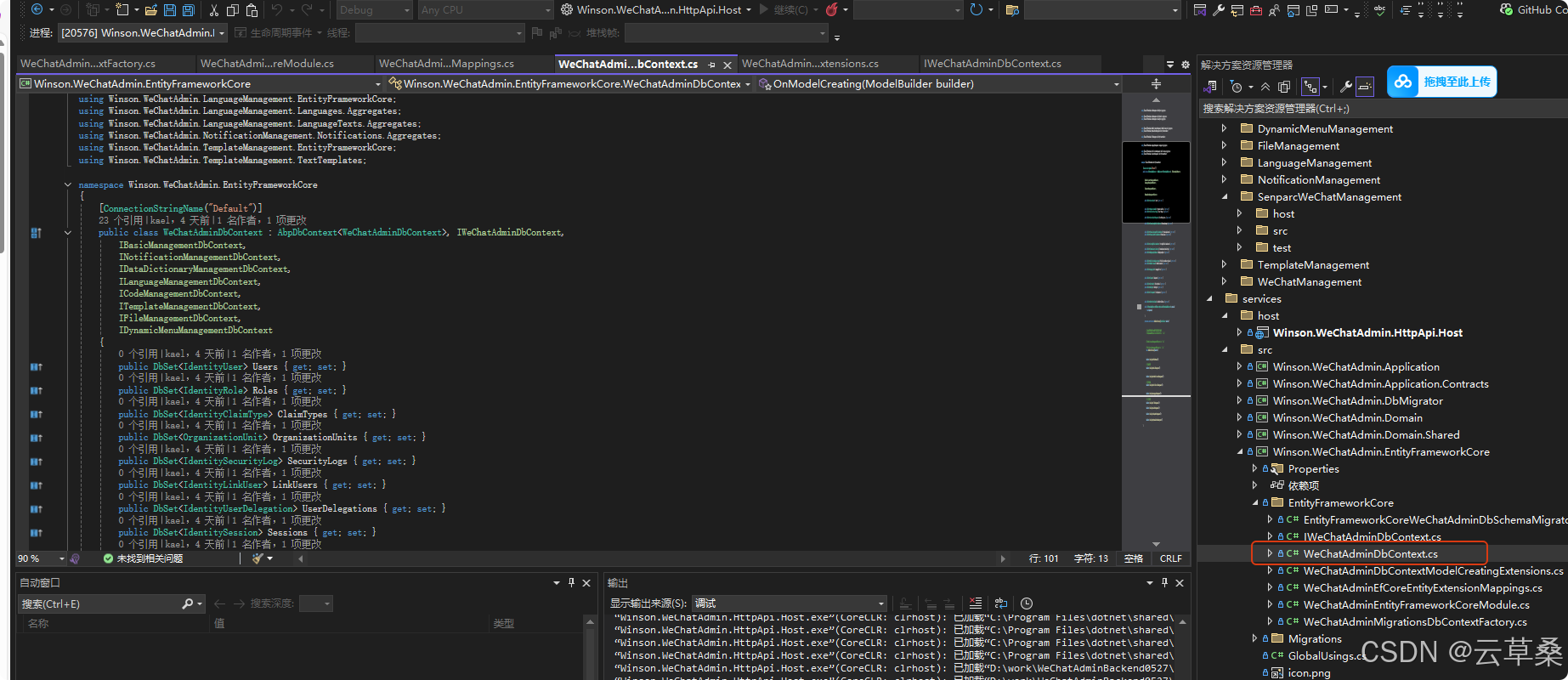Click Collapse All icon in Solution Explorer
The image size is (1568, 680).
pyautogui.click(x=1265, y=87)
